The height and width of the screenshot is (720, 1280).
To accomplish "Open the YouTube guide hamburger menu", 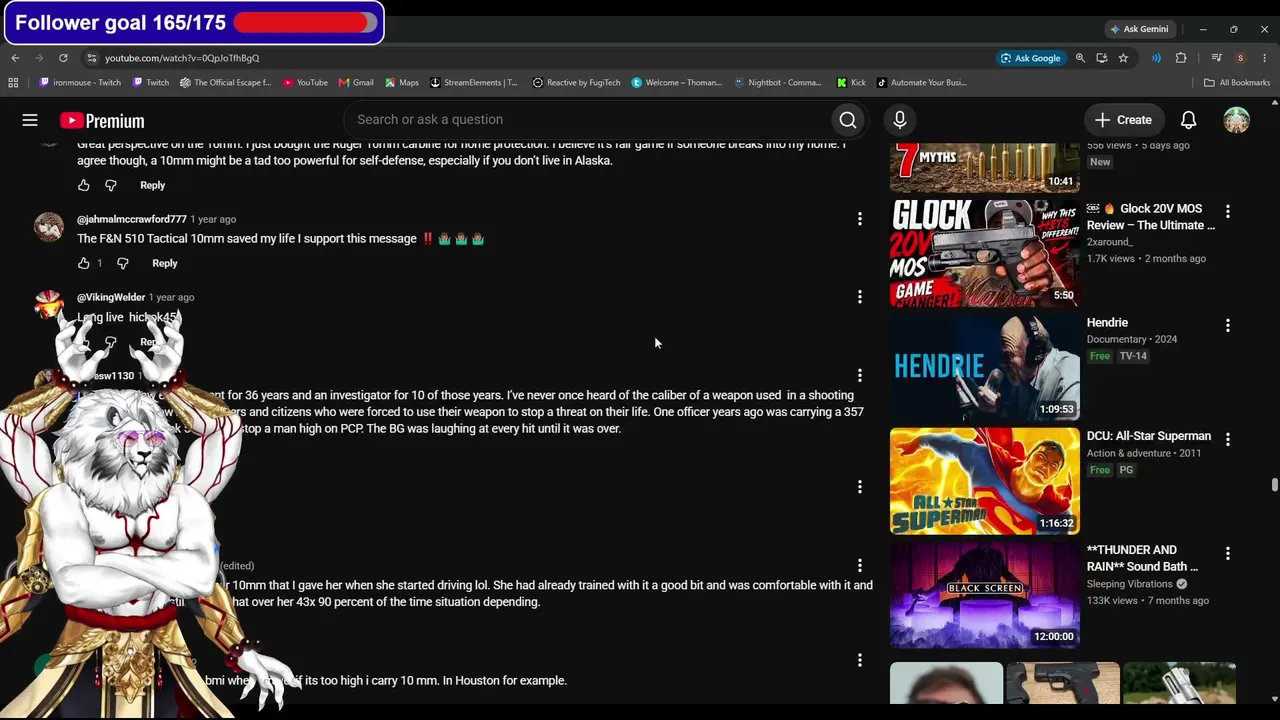I will (30, 120).
